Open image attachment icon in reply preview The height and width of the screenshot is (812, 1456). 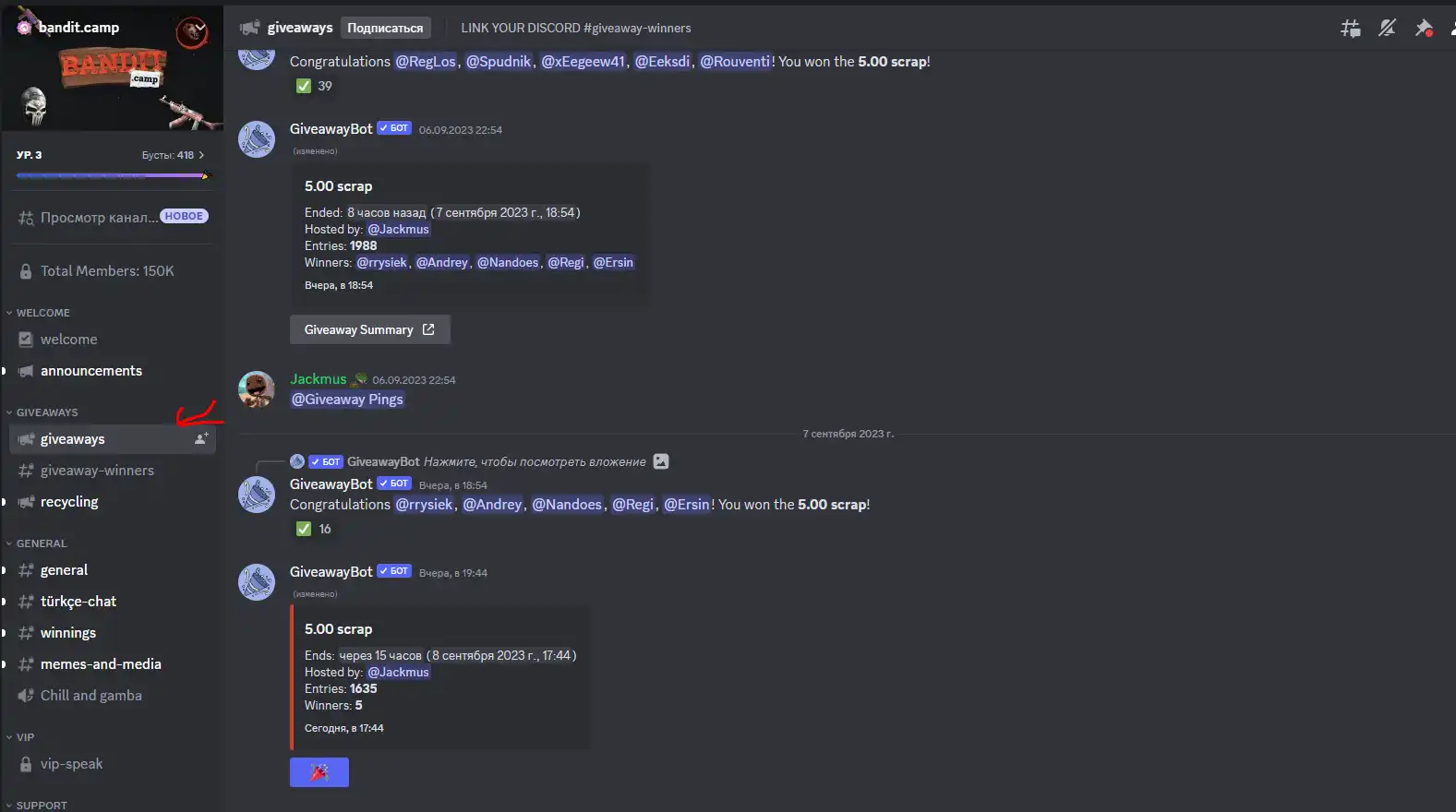[661, 461]
